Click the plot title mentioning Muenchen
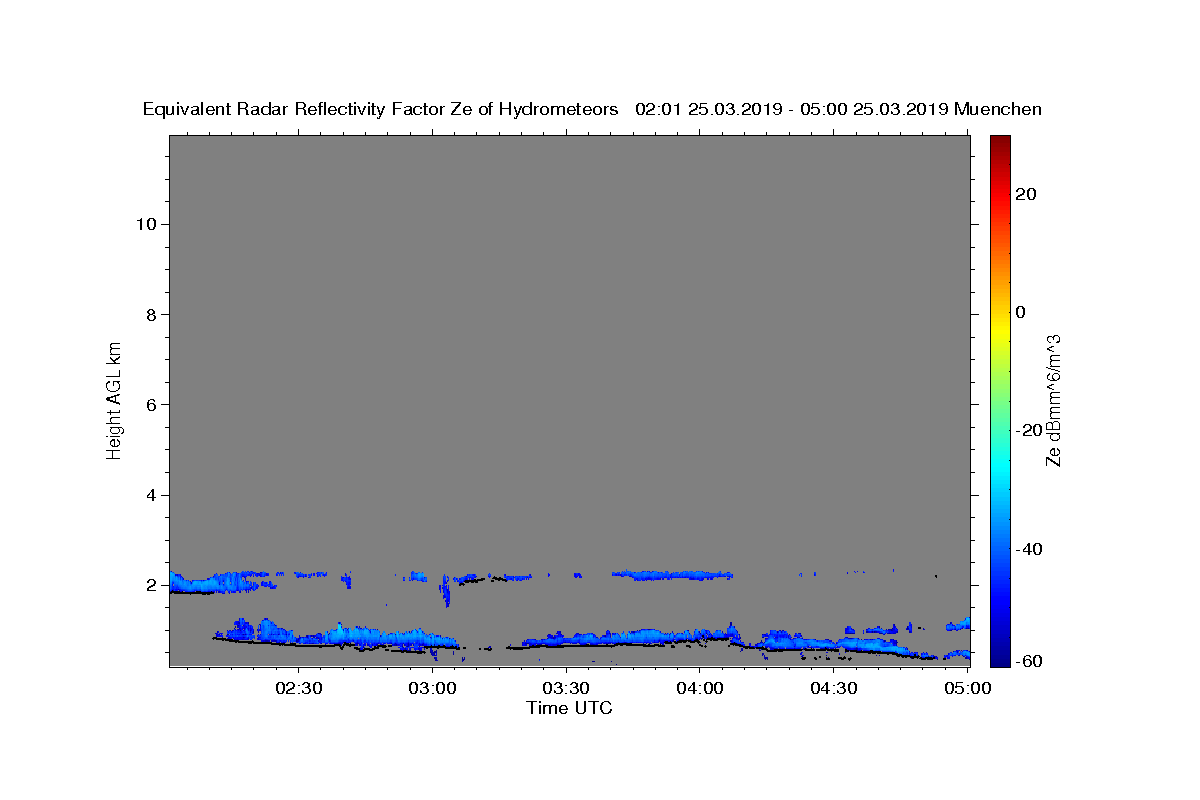The image size is (1200, 800). [592, 109]
